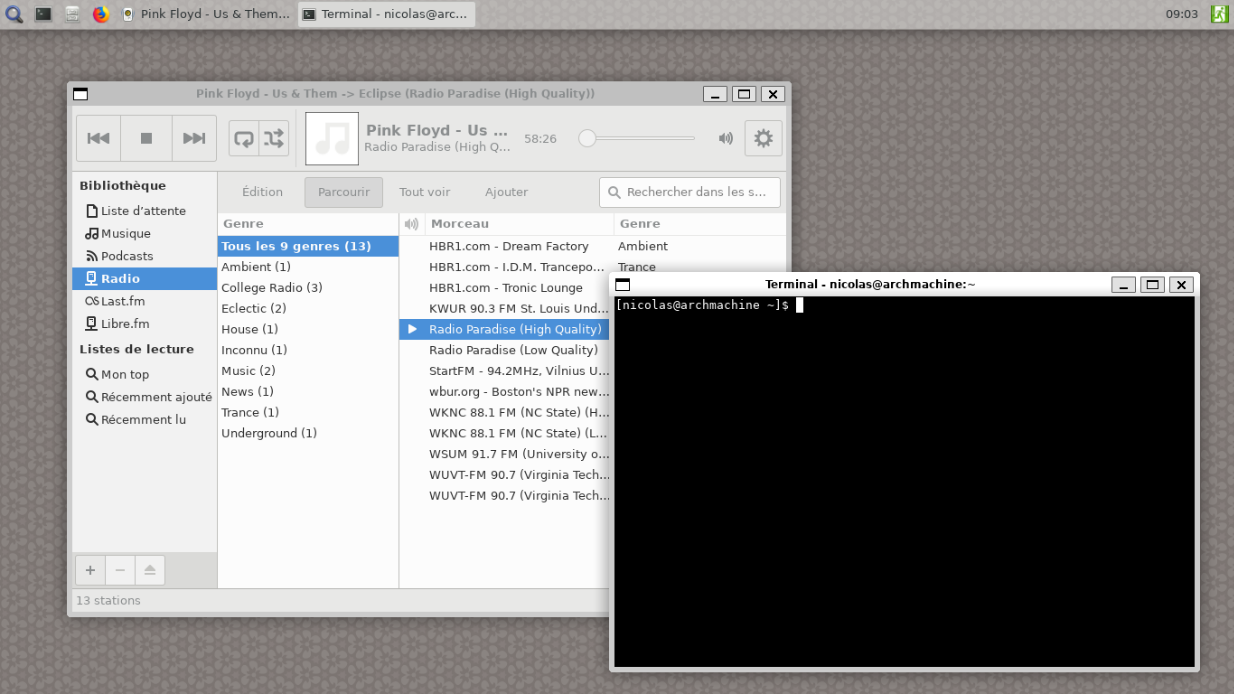The width and height of the screenshot is (1234, 694).
Task: Filter by College Radio (3) genre
Action: (x=308, y=288)
